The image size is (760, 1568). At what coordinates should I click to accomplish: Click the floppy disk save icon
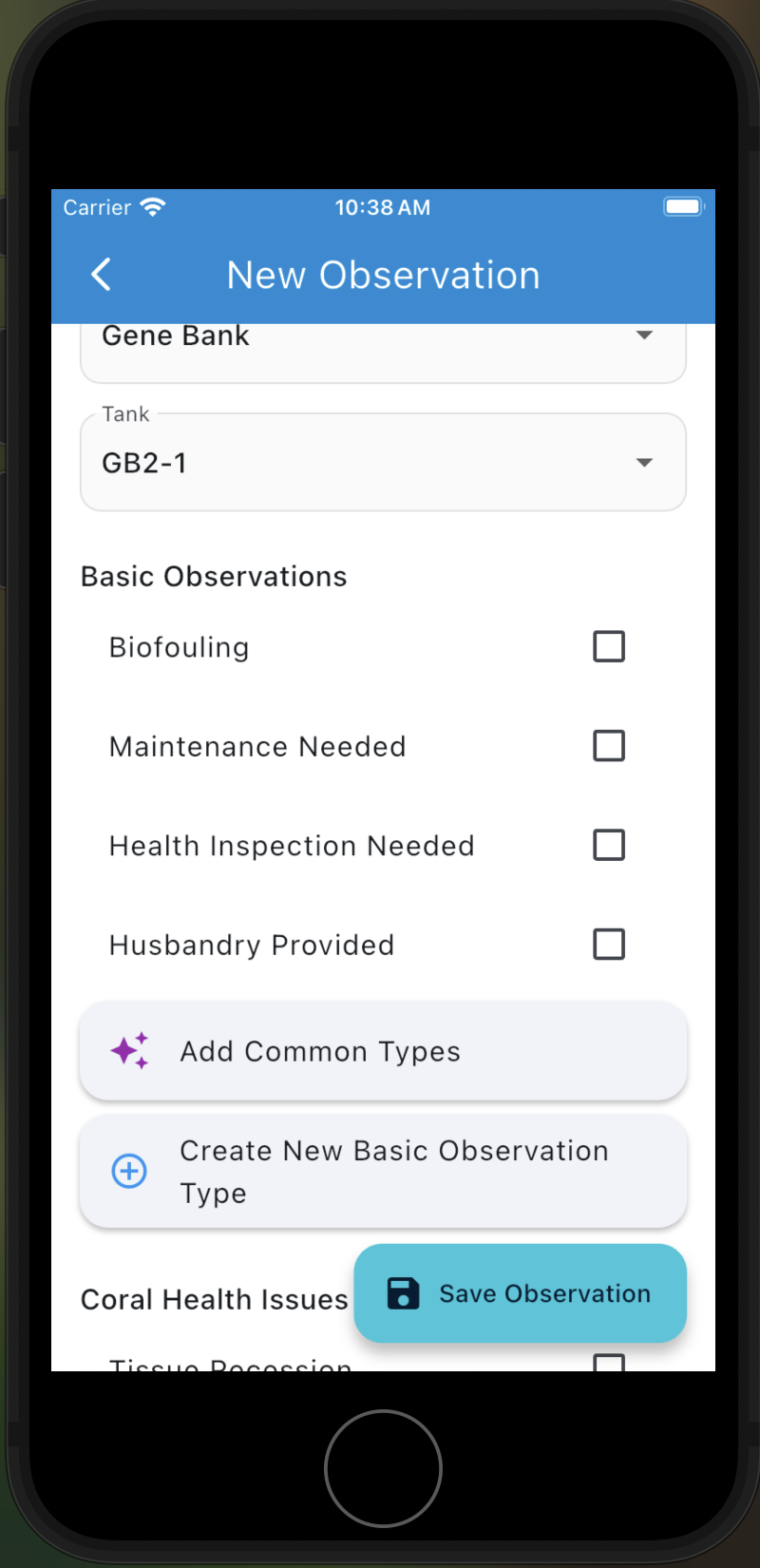coord(403,1293)
